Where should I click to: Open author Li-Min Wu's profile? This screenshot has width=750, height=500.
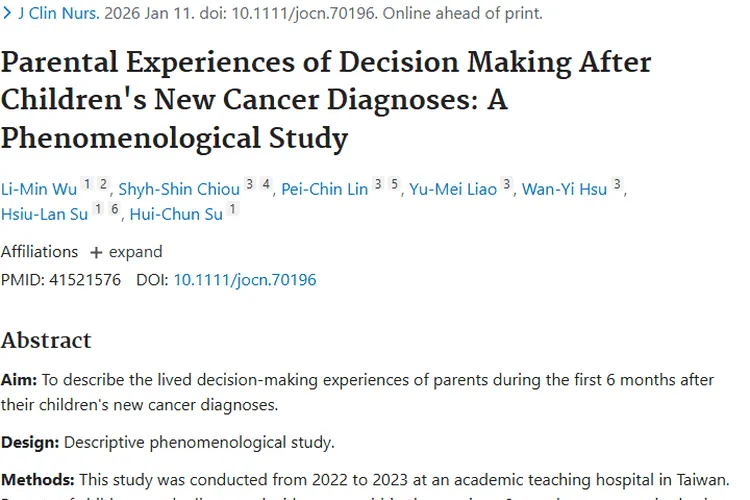click(x=38, y=189)
